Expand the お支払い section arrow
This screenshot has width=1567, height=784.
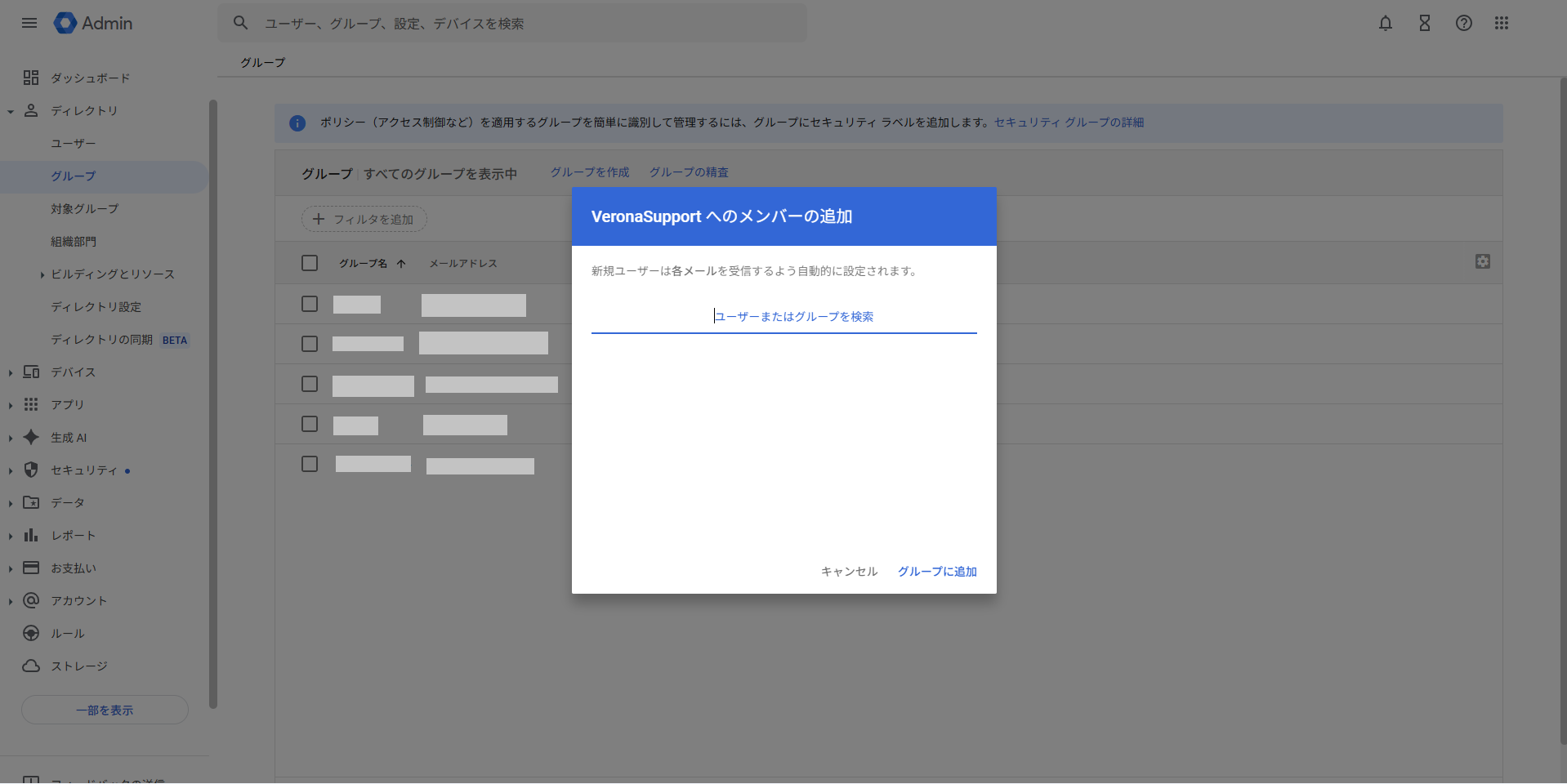pos(11,568)
